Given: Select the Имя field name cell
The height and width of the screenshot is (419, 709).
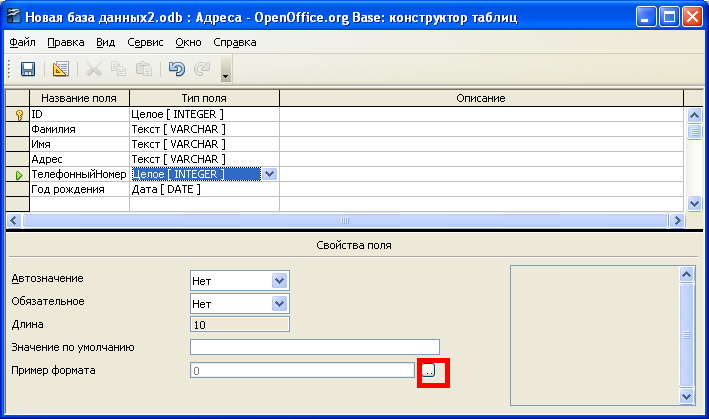Looking at the screenshot, I should coord(80,144).
